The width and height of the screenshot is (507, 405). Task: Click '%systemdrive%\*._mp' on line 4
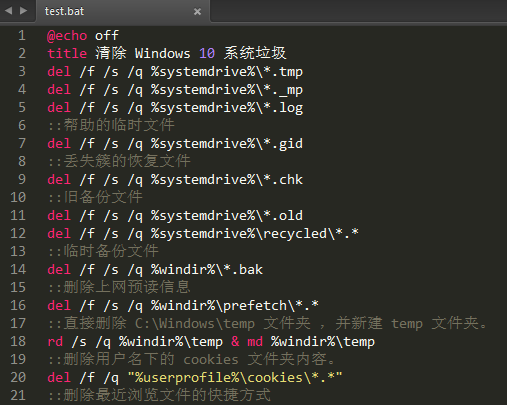(x=227, y=90)
